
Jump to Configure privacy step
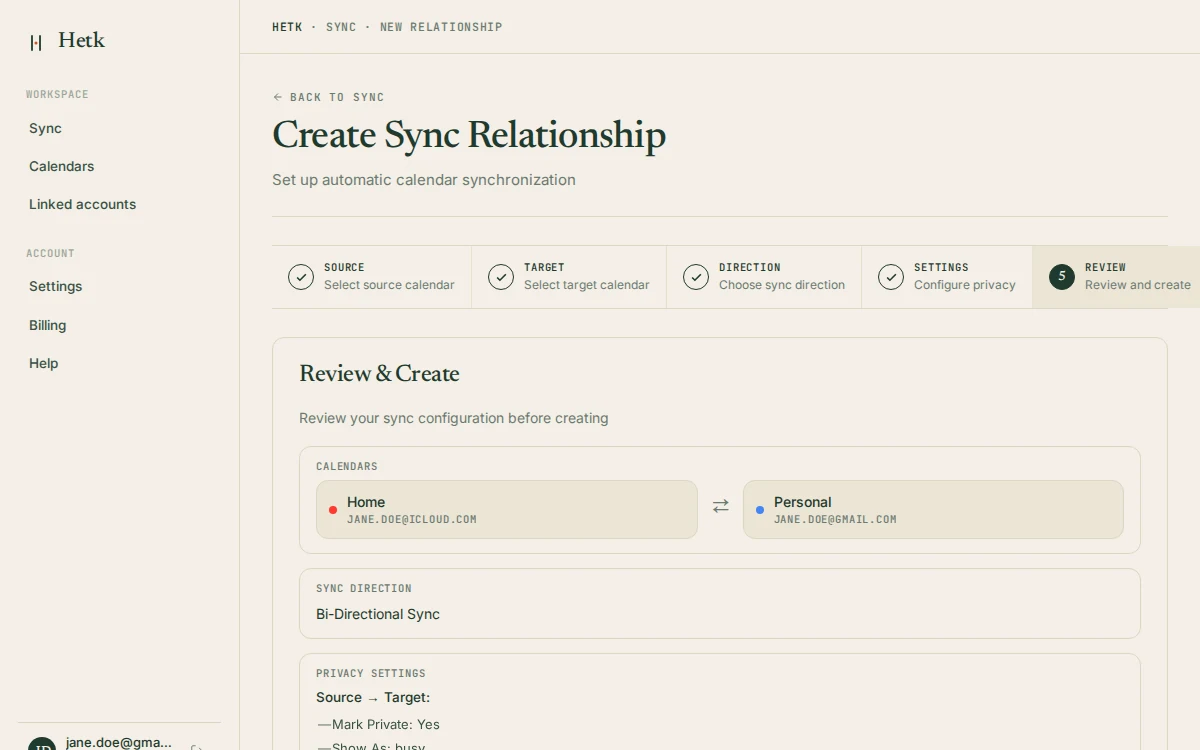(947, 277)
